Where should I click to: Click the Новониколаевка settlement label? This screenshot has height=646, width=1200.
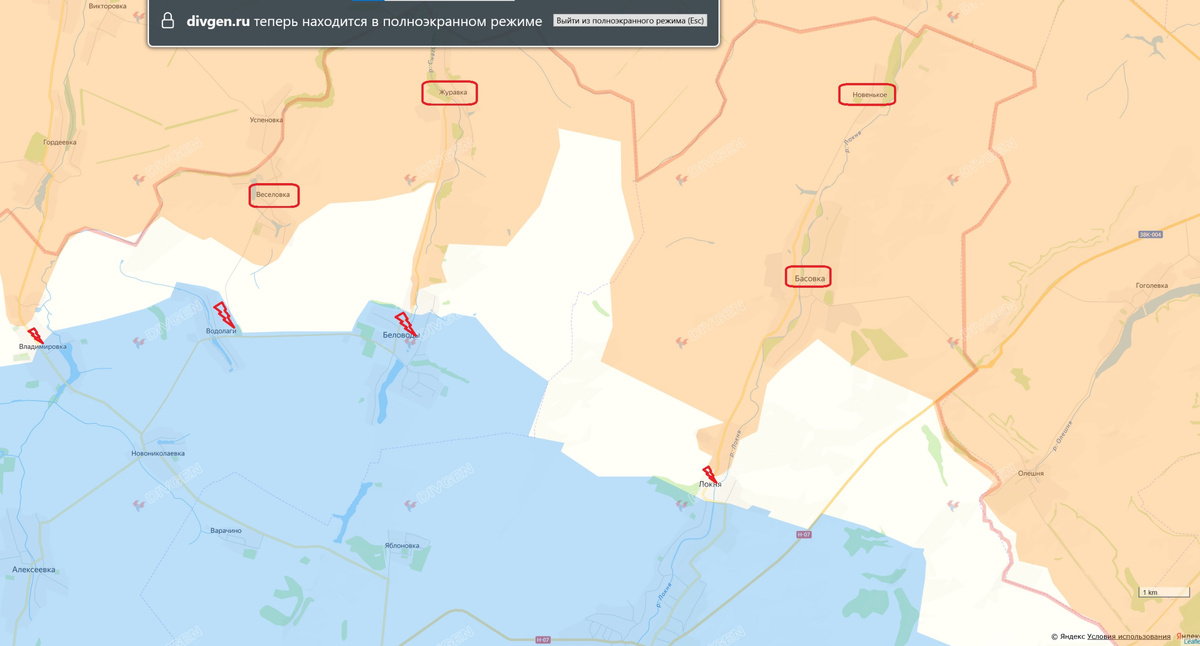pos(158,453)
